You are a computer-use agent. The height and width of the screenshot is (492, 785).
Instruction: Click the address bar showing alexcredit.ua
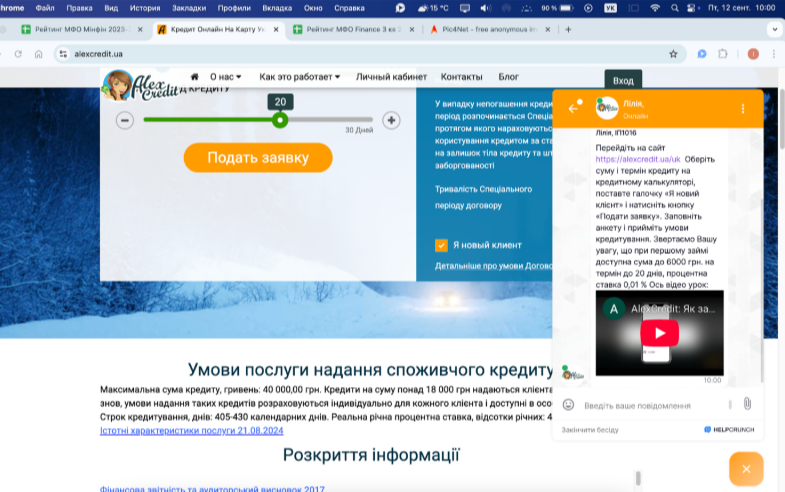[370, 54]
